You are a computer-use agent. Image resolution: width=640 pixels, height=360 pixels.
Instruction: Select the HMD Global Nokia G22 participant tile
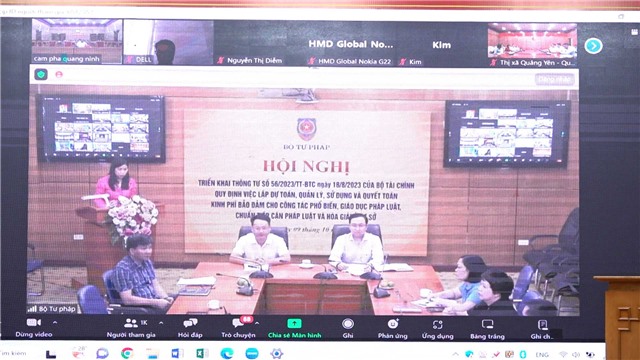(350, 44)
